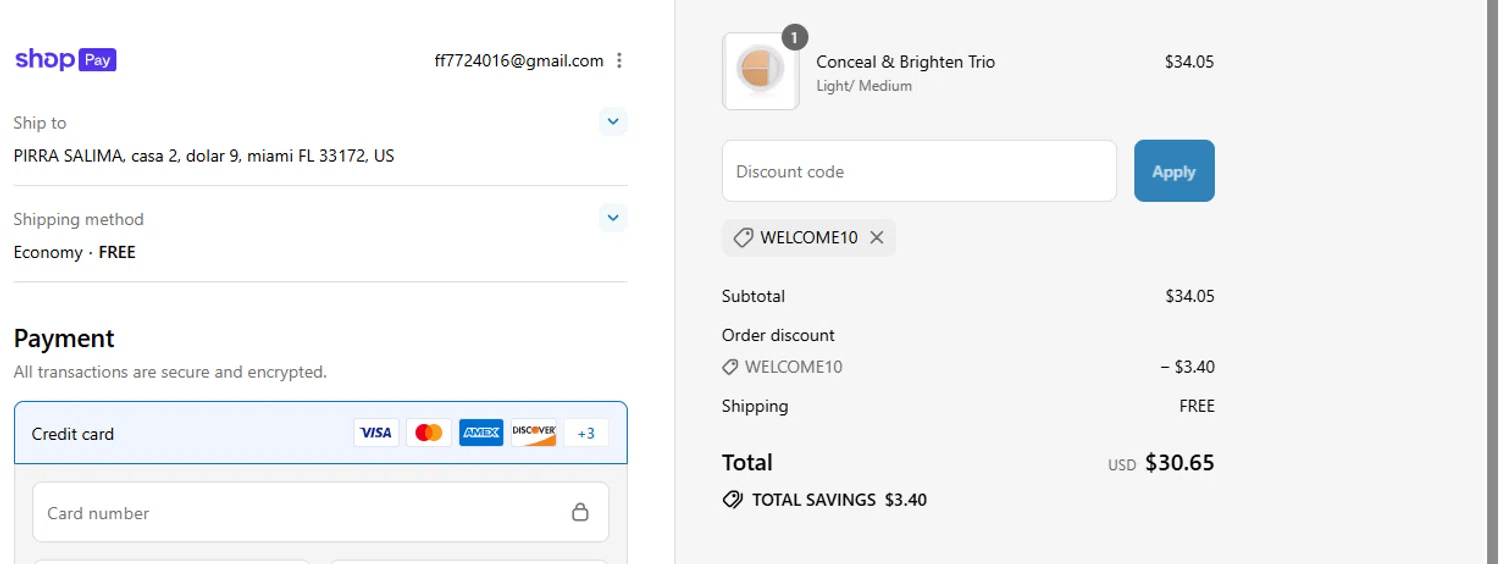Click the Economy · FREE shipping text
1500x564 pixels.
click(x=75, y=252)
